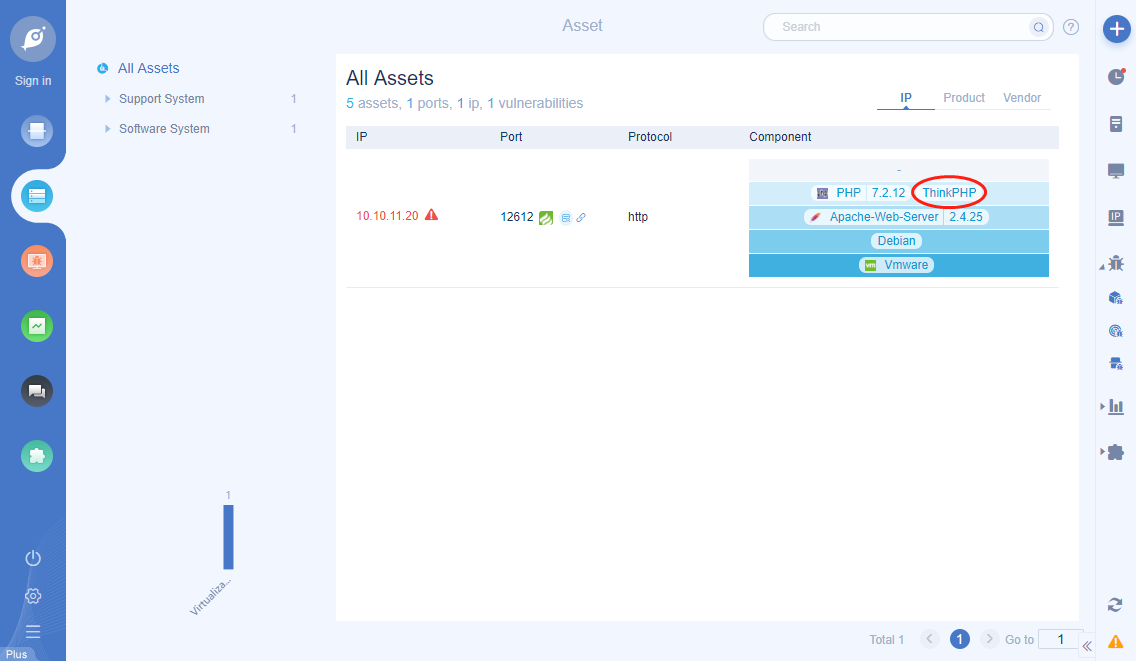Switch to the IP tab
This screenshot has height=661, width=1136.
(906, 98)
